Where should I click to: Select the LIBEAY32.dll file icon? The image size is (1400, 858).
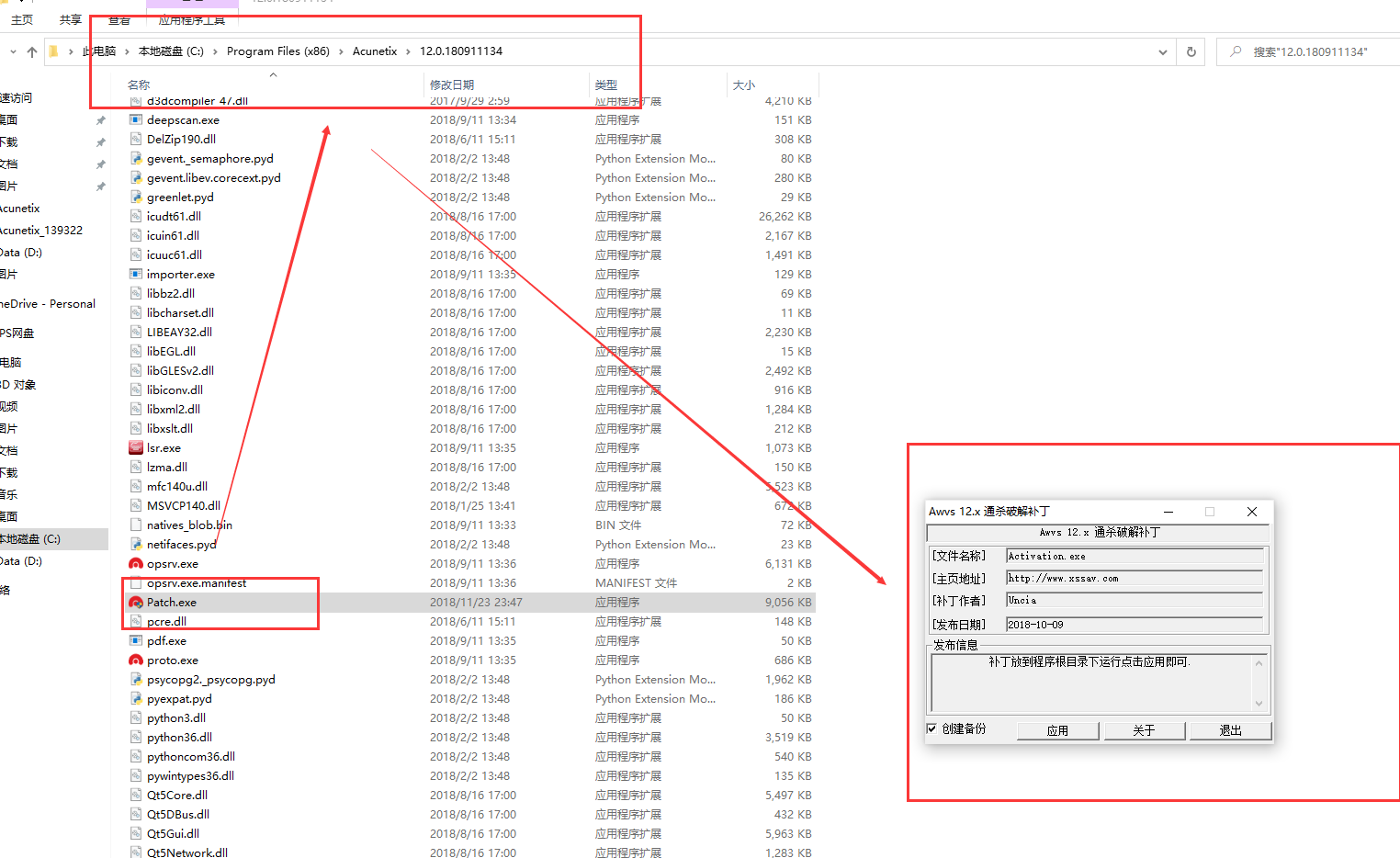click(136, 333)
